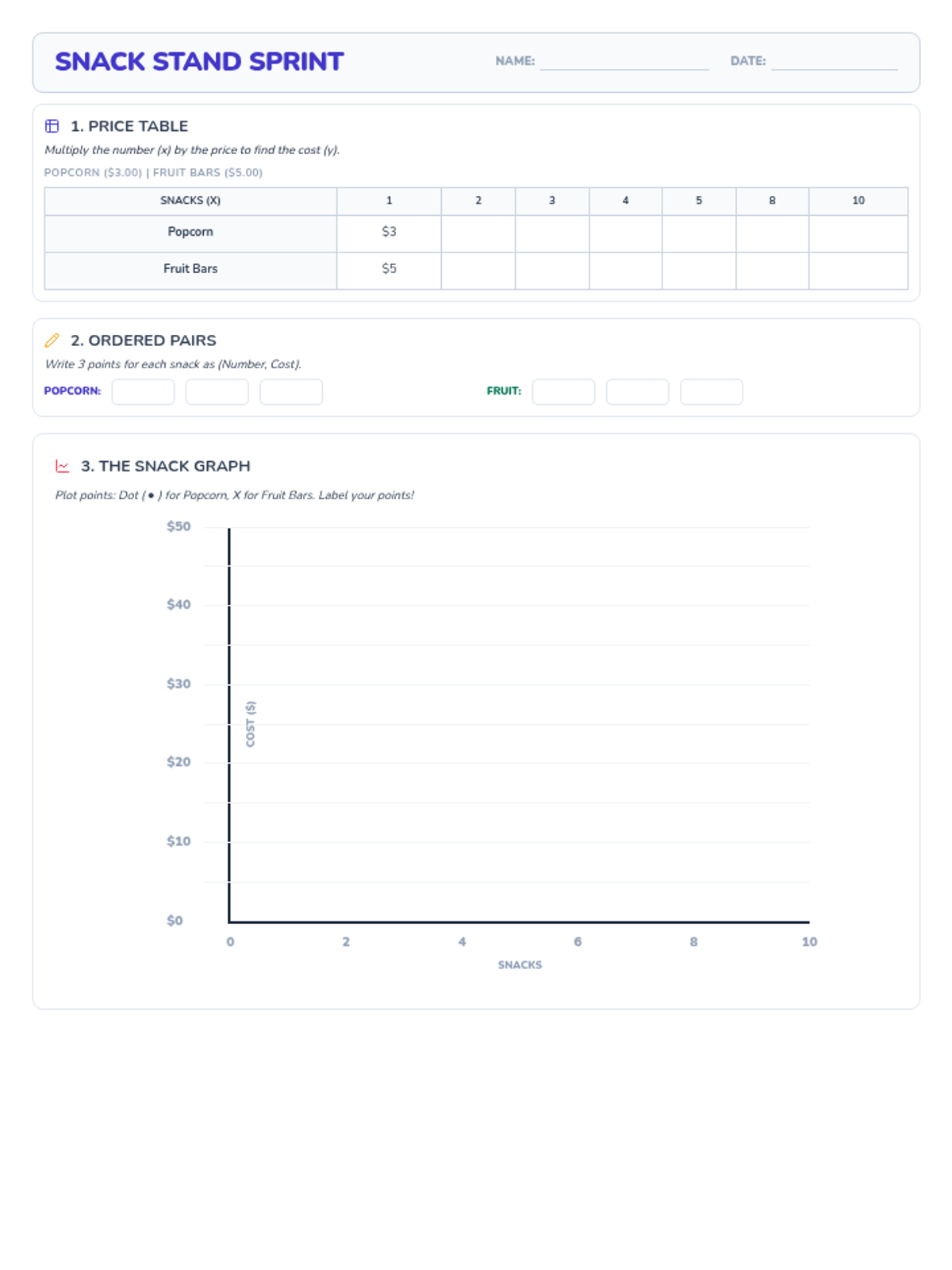Click second Fruit ordered pair box
The image size is (952, 1270).
[x=638, y=392]
